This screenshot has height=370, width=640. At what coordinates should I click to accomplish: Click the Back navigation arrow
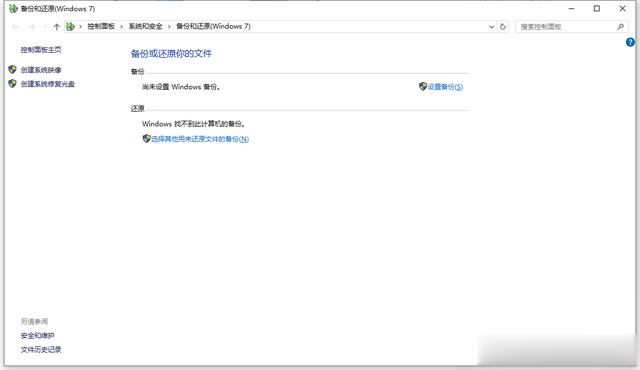pyautogui.click(x=16, y=27)
